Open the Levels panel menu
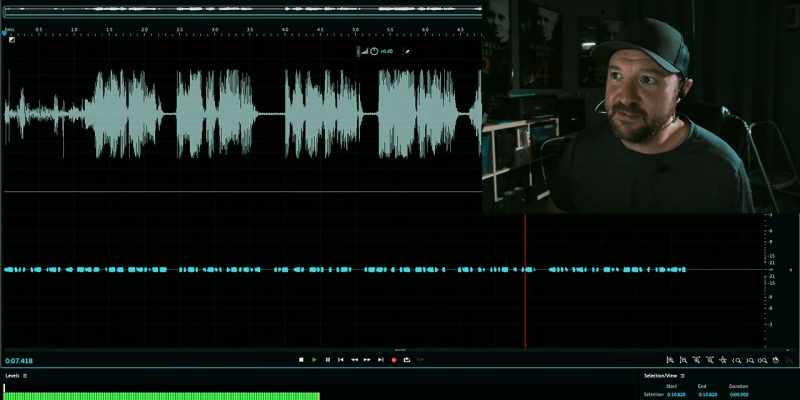The image size is (800, 400). tap(25, 376)
